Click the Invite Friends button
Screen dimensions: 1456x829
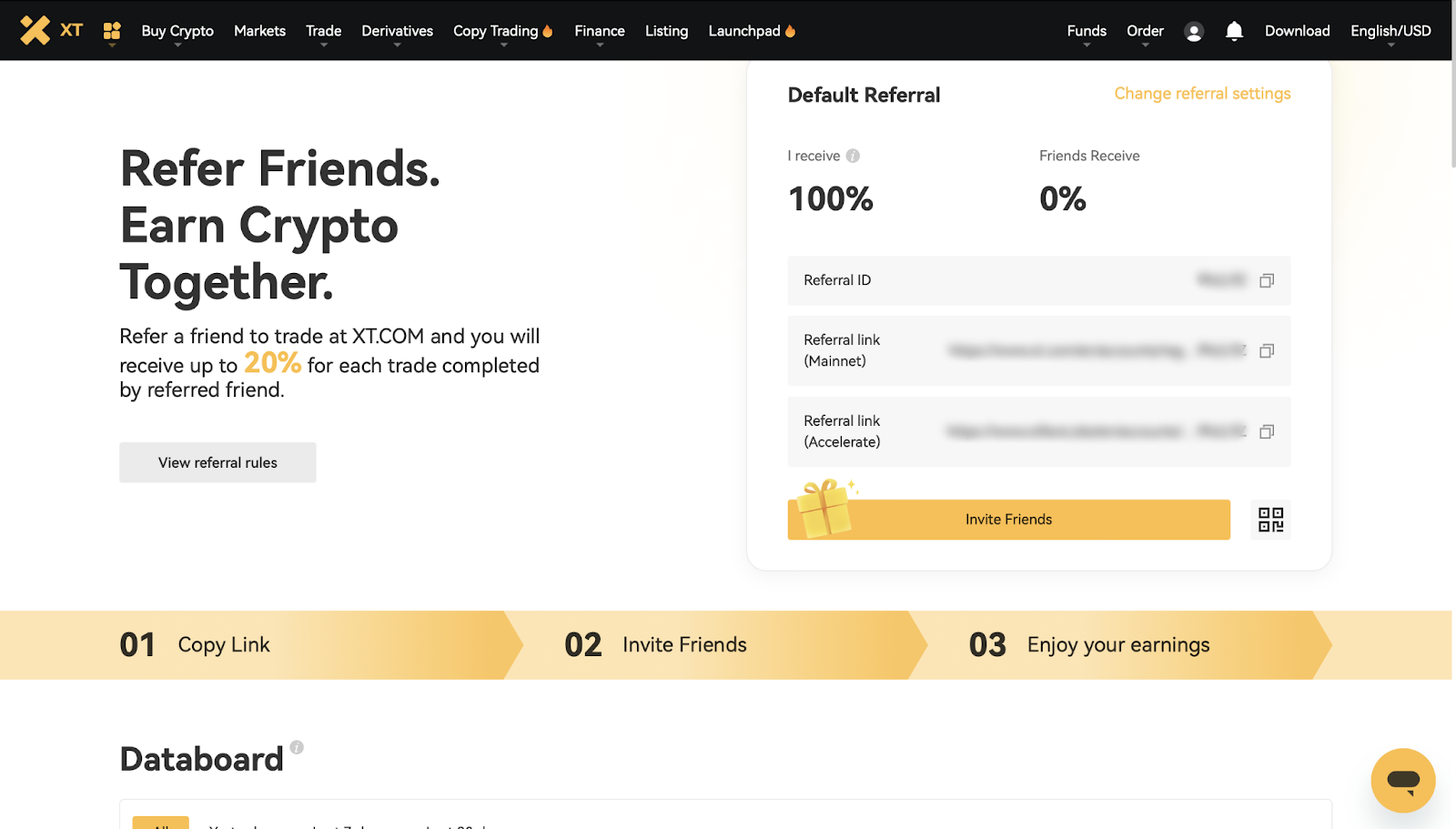pyautogui.click(x=1008, y=520)
